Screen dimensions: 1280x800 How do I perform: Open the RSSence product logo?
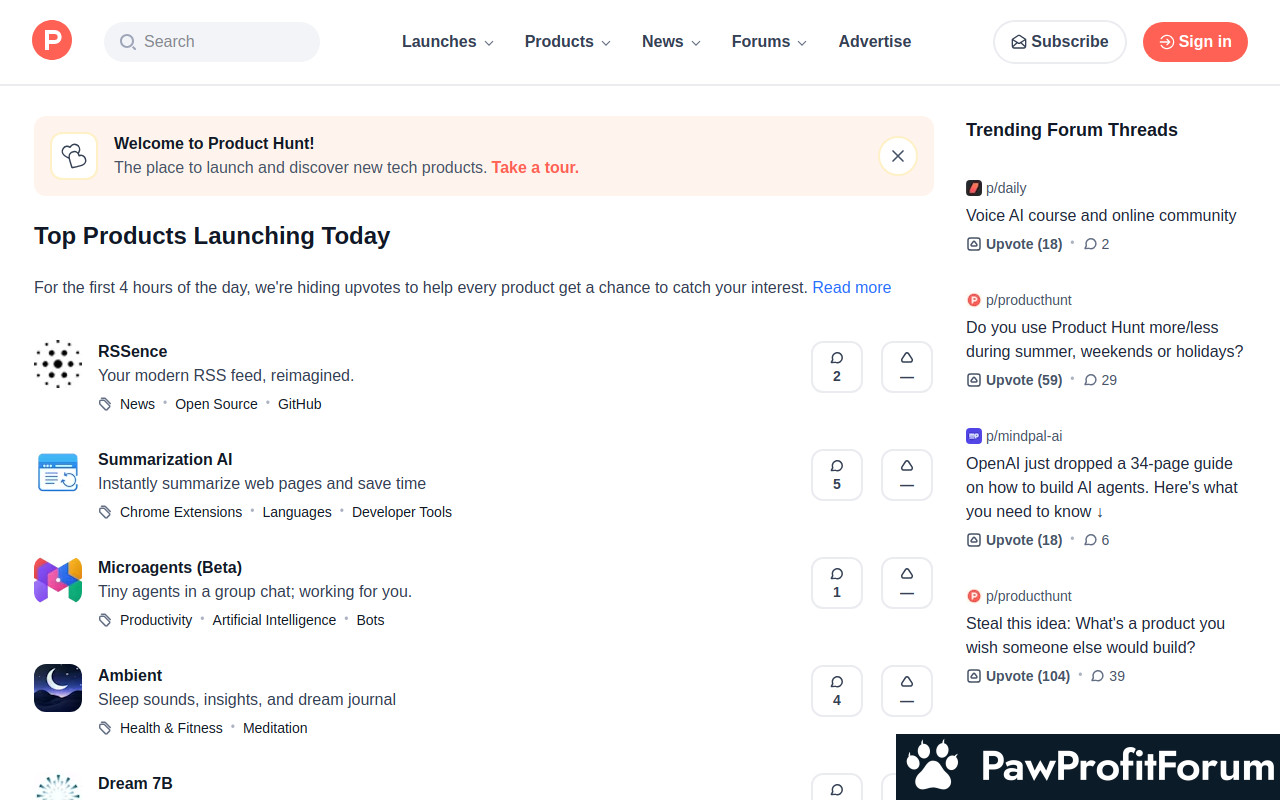(x=58, y=364)
